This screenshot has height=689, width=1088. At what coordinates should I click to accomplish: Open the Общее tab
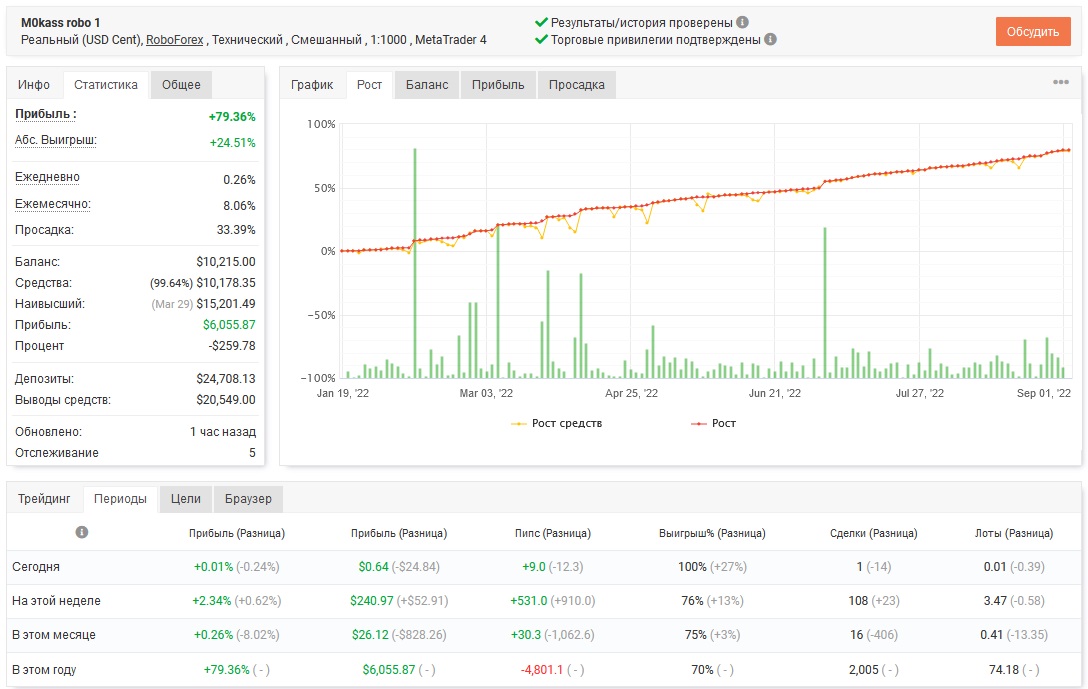(181, 85)
